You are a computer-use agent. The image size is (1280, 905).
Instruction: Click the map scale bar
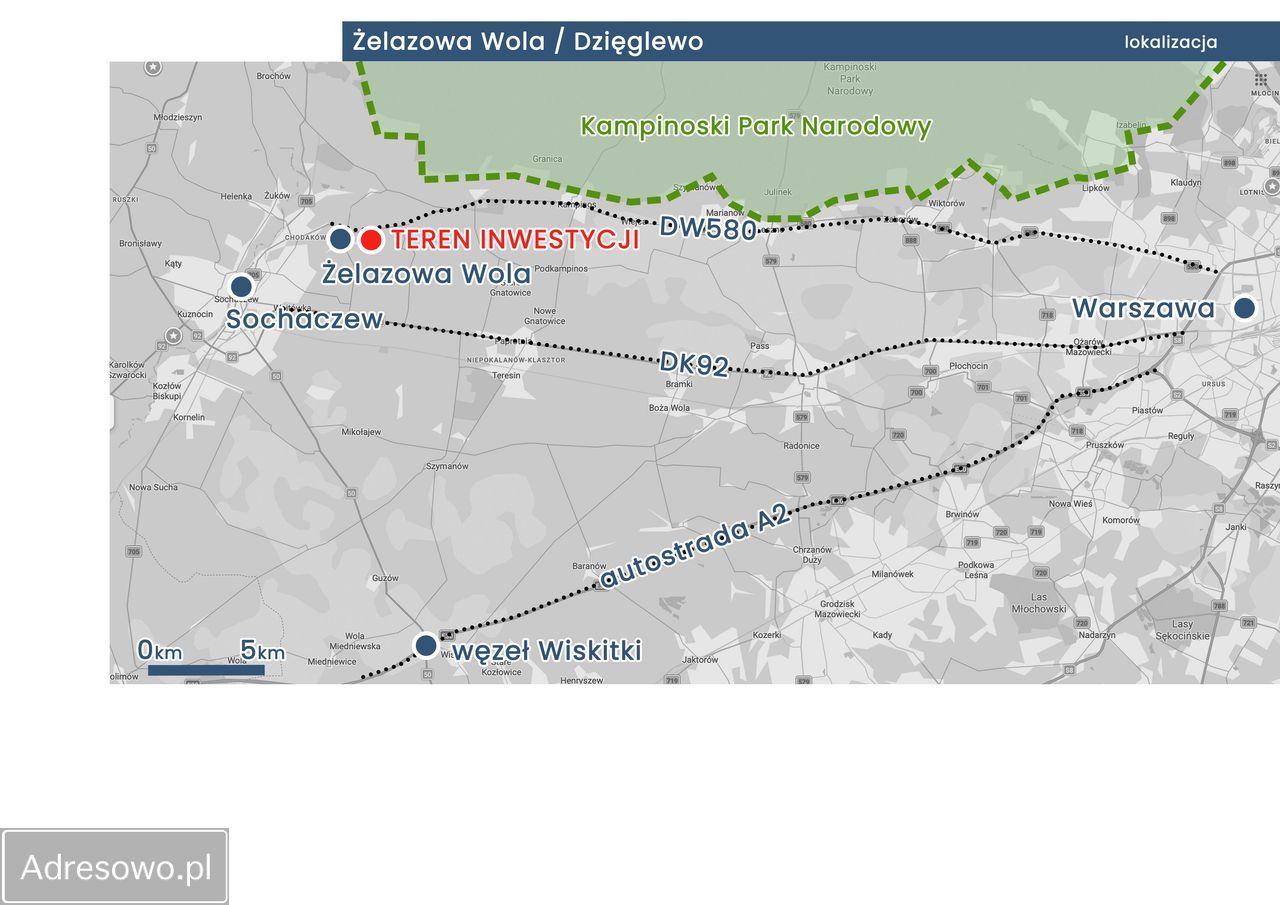[206, 670]
